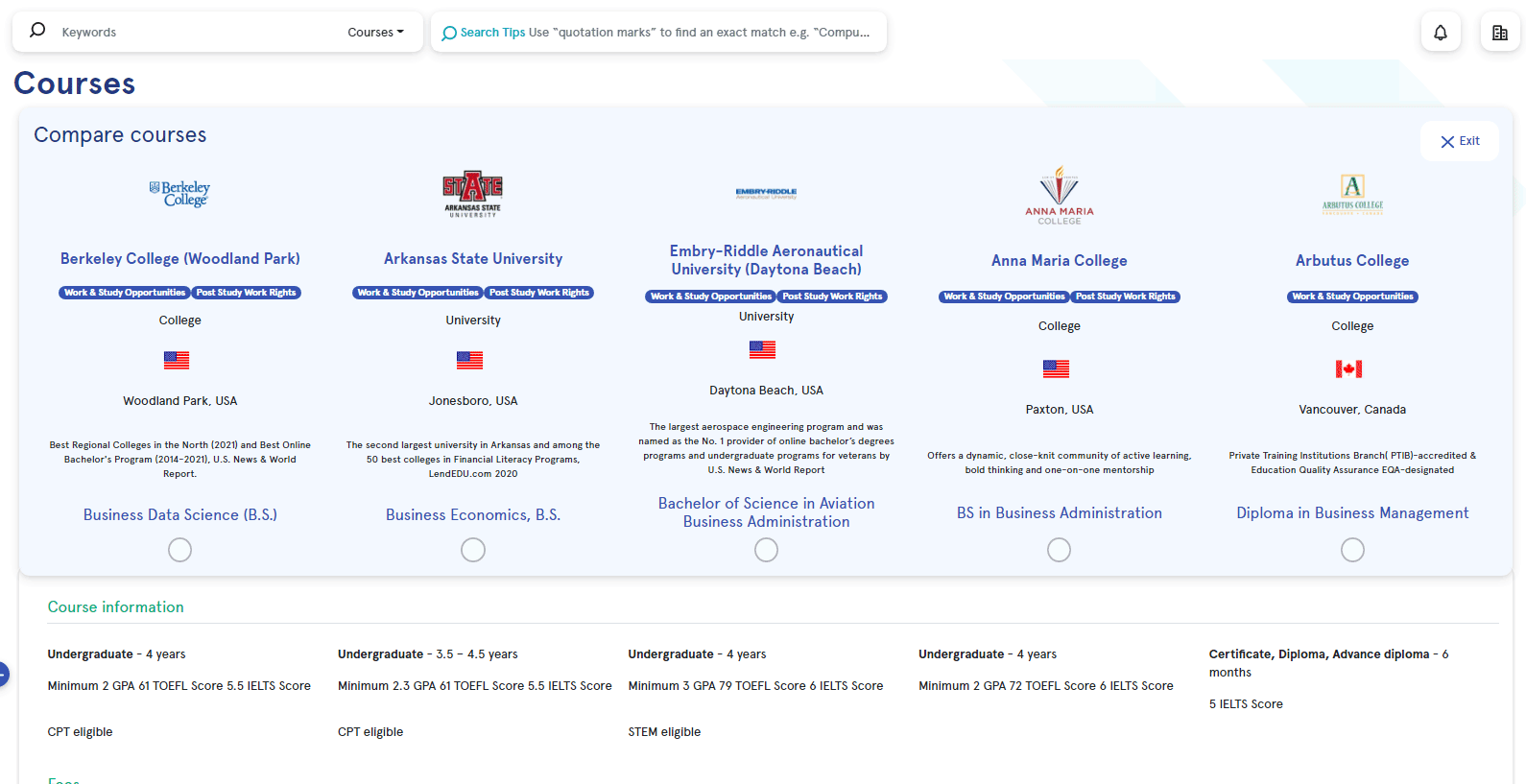Click the USA flag above Paxton
The image size is (1526, 784).
(1056, 368)
